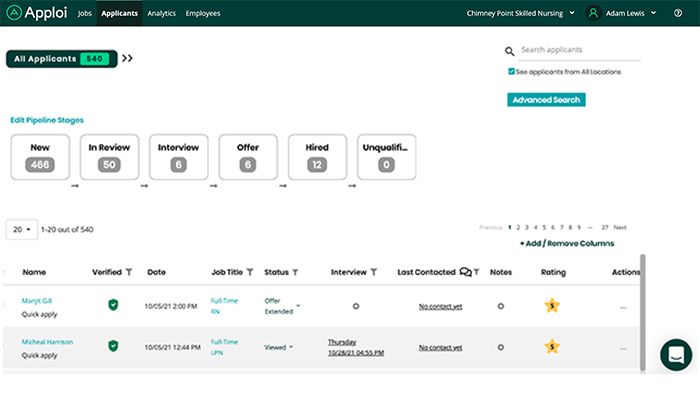Open the actions menu for Manjit Gill
700x400 pixels.
point(623,307)
